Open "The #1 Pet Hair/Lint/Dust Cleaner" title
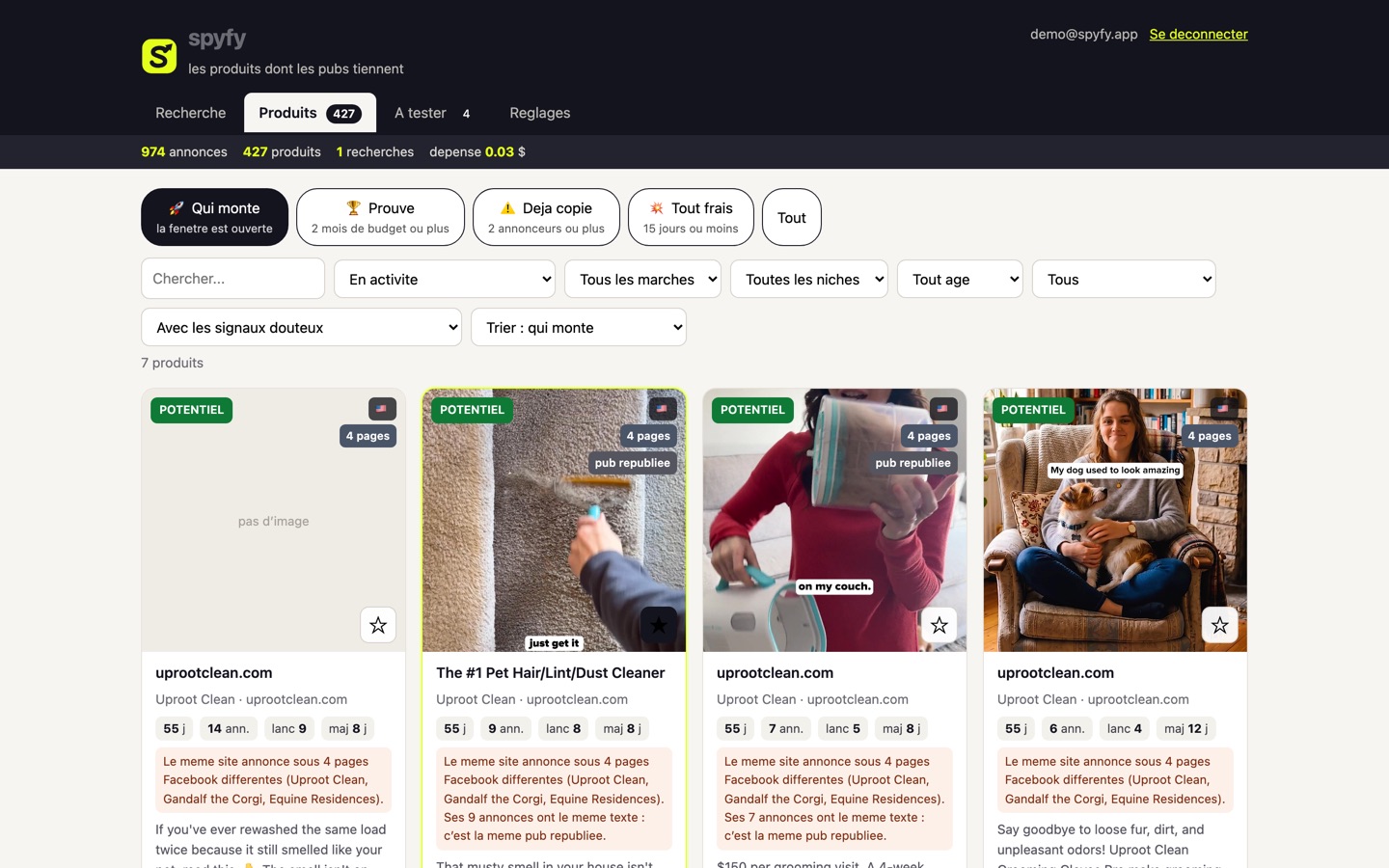This screenshot has width=1389, height=868. tap(551, 673)
